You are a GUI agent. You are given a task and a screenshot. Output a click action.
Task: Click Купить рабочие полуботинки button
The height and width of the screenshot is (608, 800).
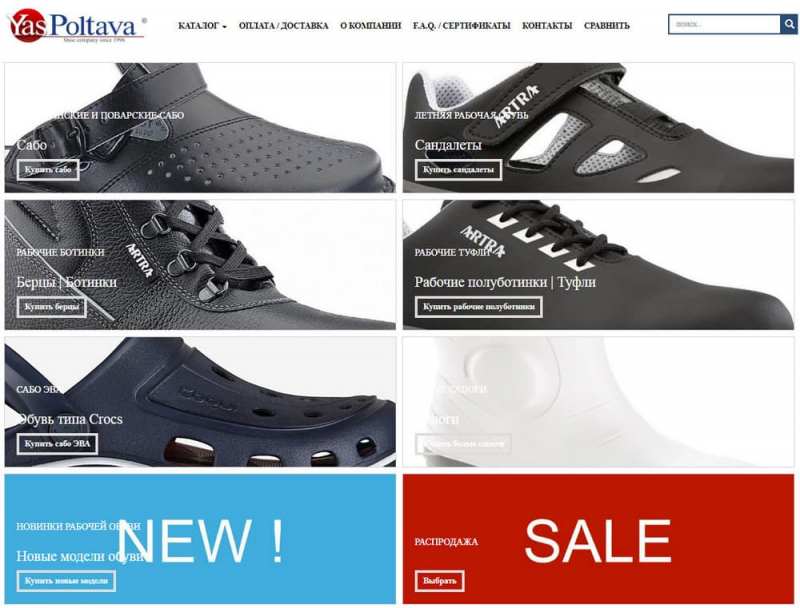tap(479, 307)
